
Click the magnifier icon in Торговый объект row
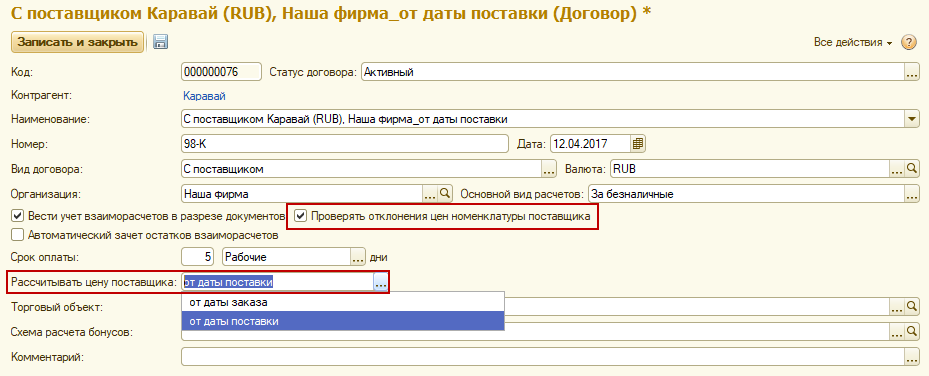pyautogui.click(x=912, y=307)
